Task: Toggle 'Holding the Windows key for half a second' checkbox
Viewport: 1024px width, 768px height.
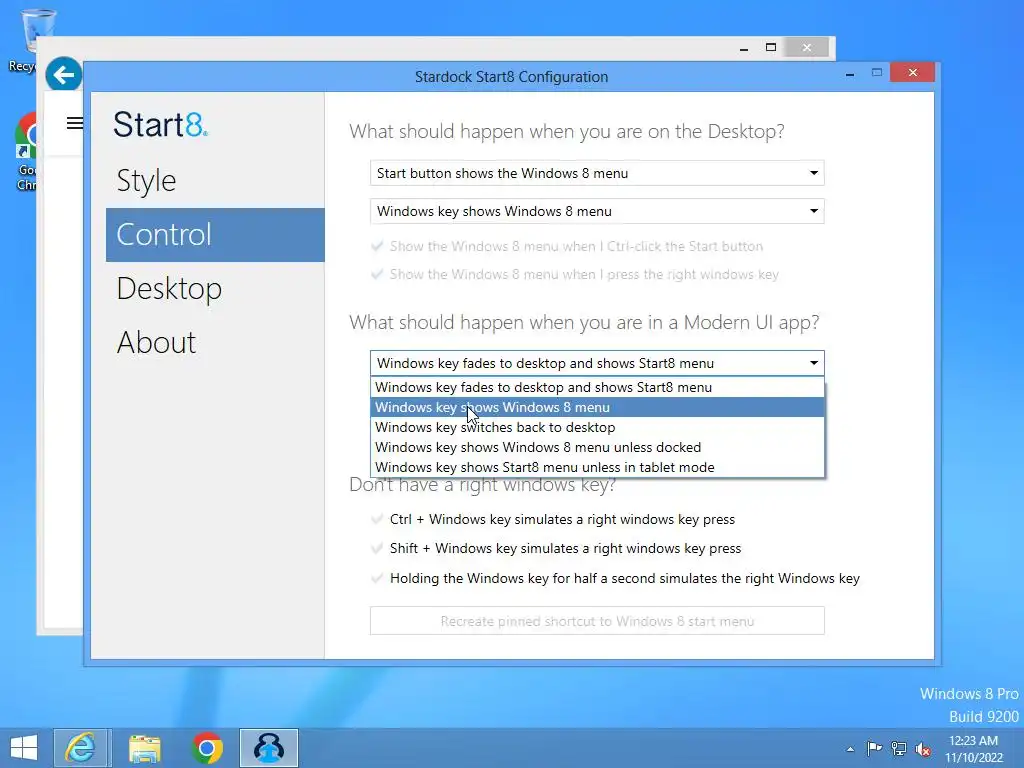Action: click(377, 578)
